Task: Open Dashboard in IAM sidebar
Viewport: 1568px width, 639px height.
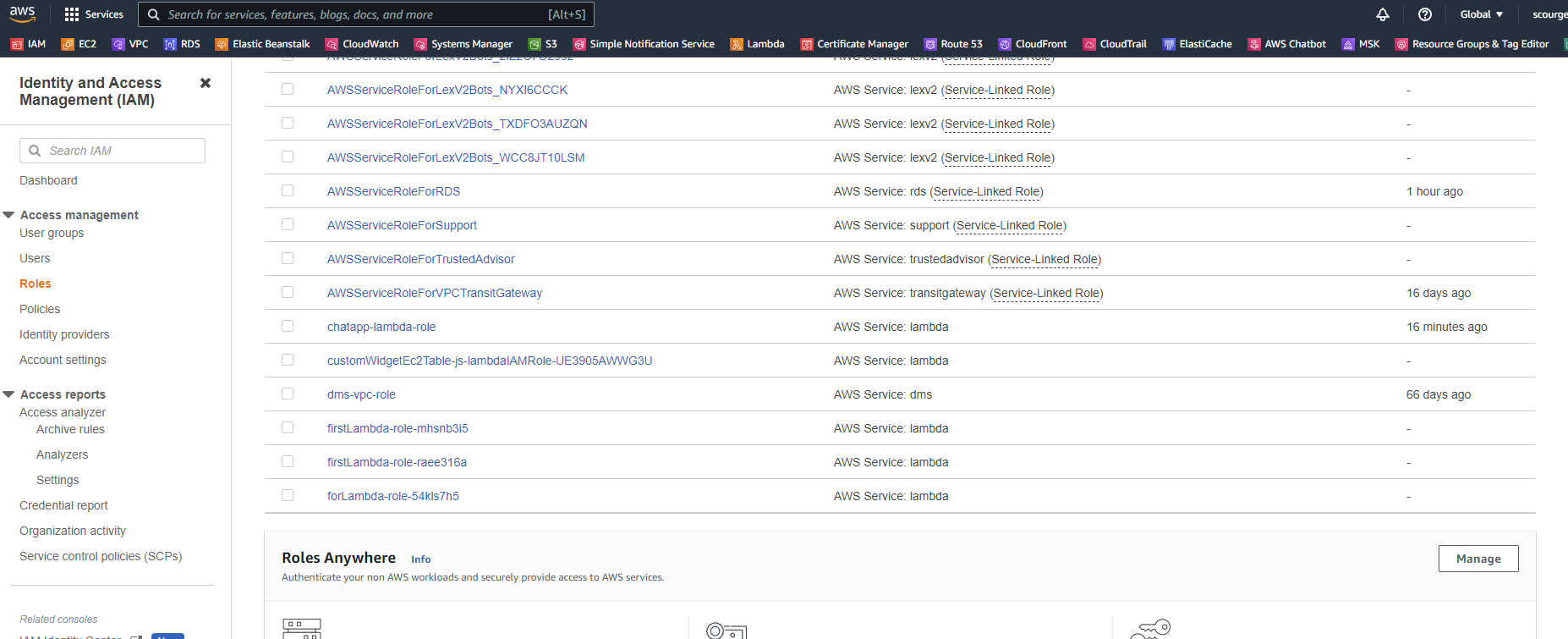Action: (48, 180)
